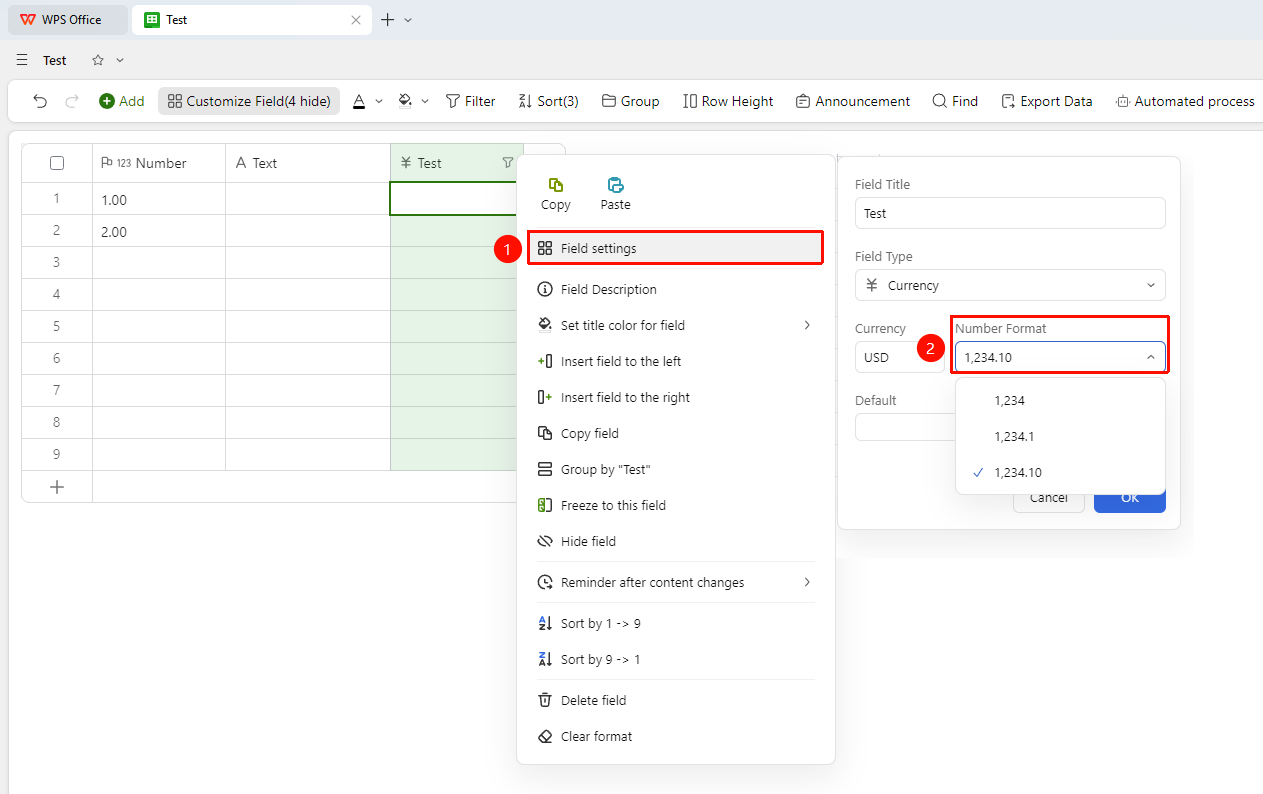The image size is (1263, 794).
Task: Collapse the Number Format dropdown
Action: pyautogui.click(x=1060, y=357)
